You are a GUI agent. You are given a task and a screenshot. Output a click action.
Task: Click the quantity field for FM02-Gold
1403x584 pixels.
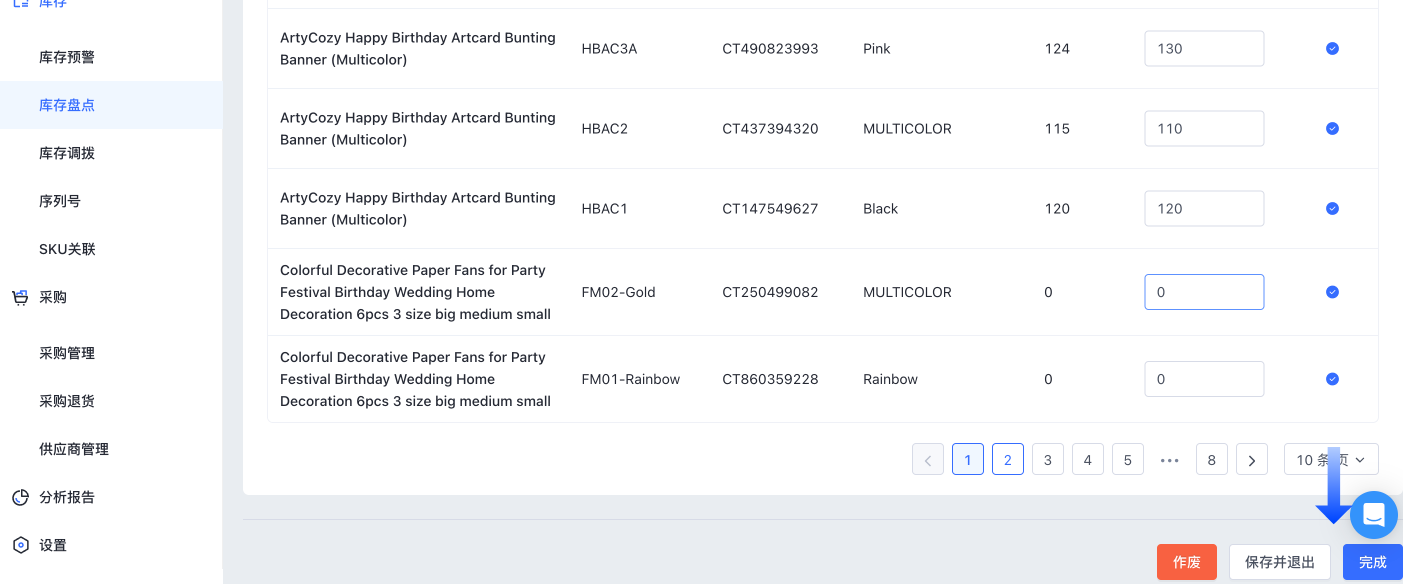tap(1204, 292)
